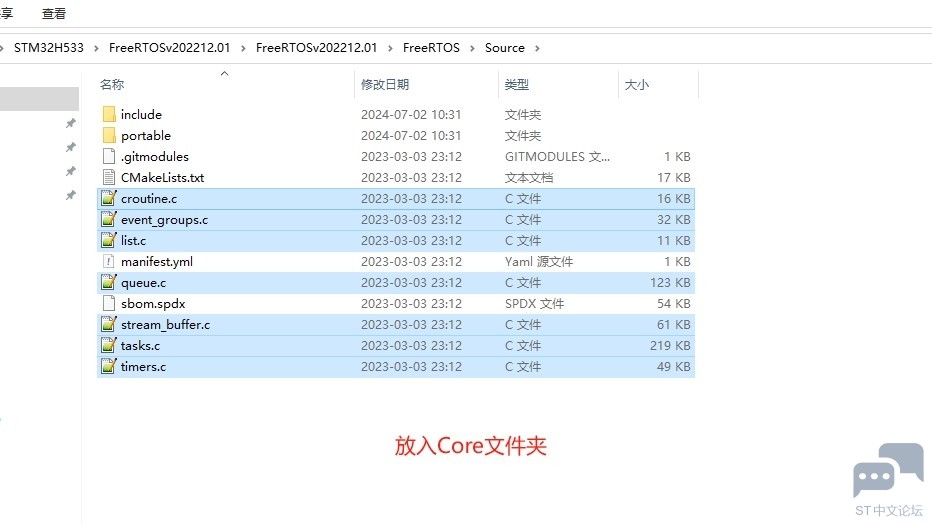Select the manifest.yml file name
Viewport: 932px width, 526px height.
tap(157, 262)
